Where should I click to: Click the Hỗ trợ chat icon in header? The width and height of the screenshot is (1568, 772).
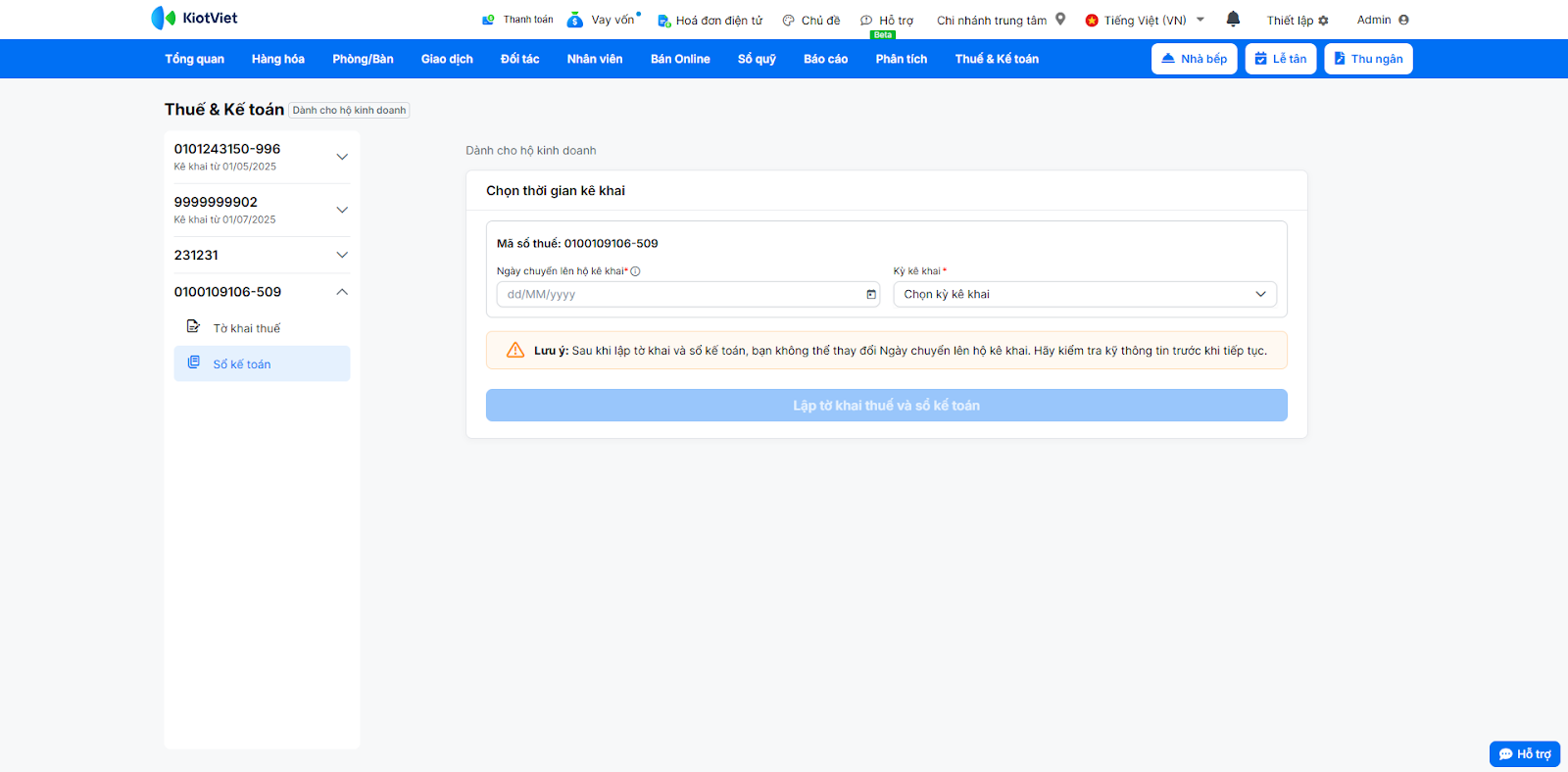pyautogui.click(x=866, y=21)
